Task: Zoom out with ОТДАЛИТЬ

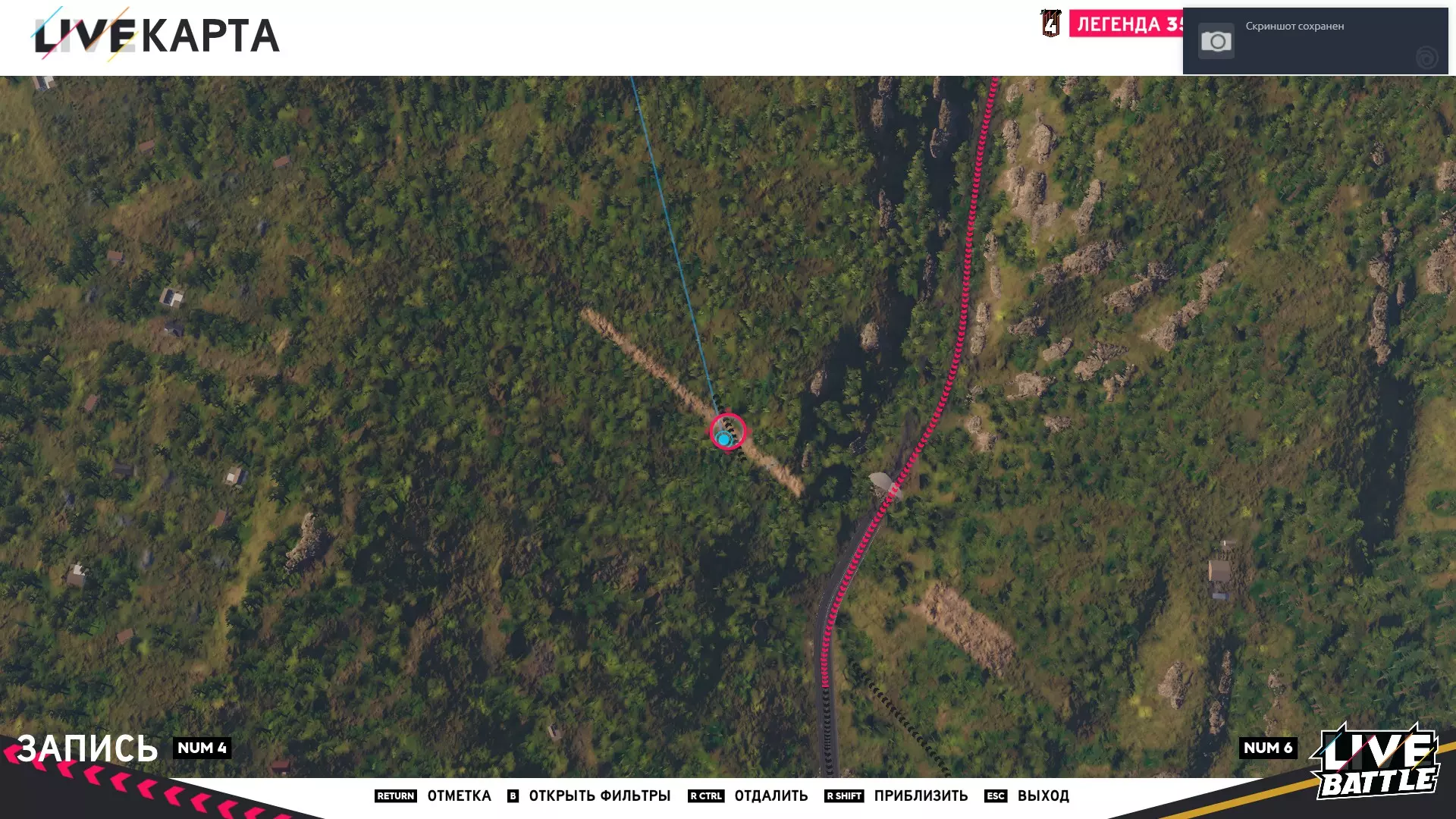Action: [770, 795]
